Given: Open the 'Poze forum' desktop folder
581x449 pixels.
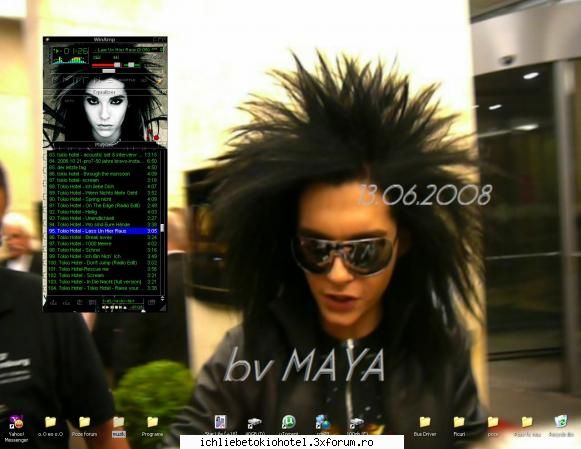Looking at the screenshot, I should coord(84,426).
